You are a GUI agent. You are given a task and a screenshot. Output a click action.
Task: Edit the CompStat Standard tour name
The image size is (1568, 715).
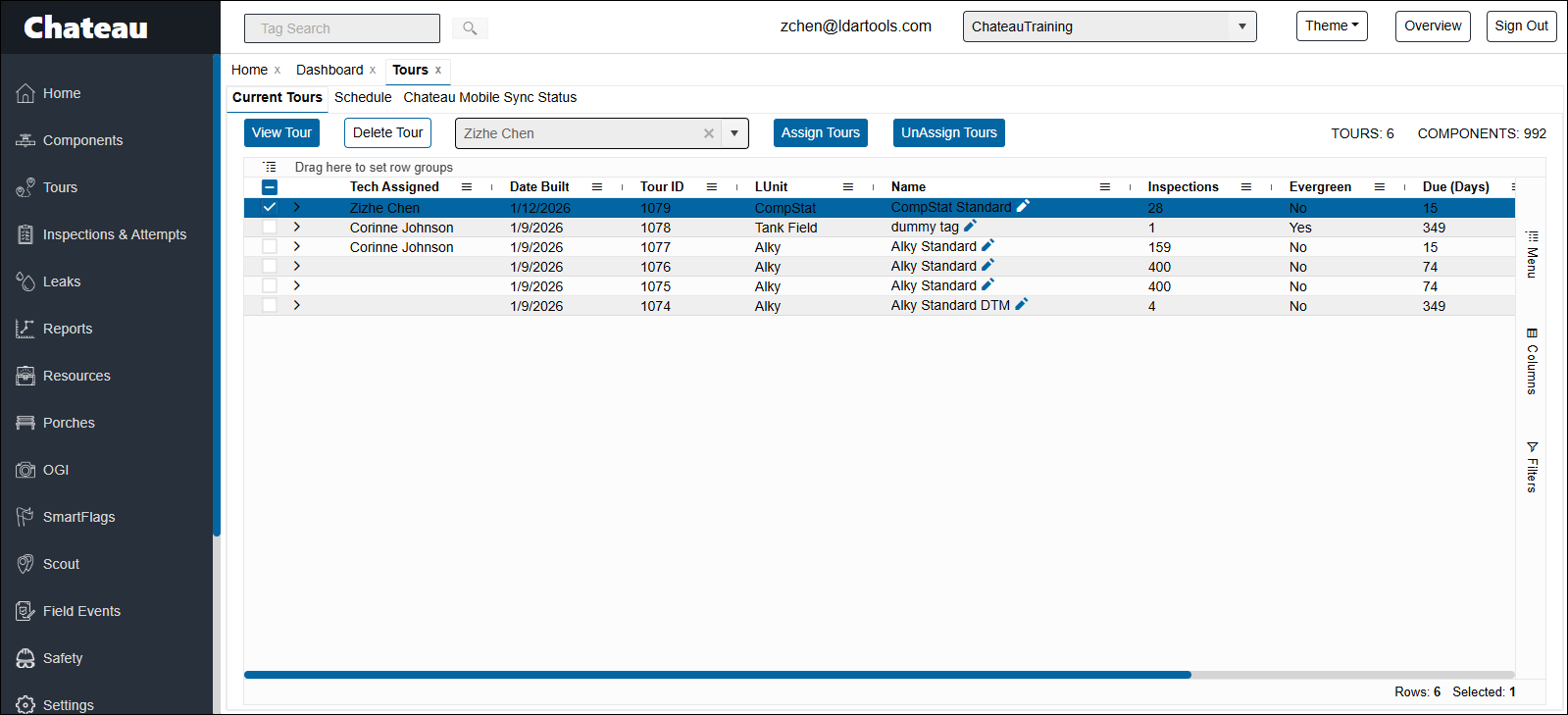pos(1023,206)
